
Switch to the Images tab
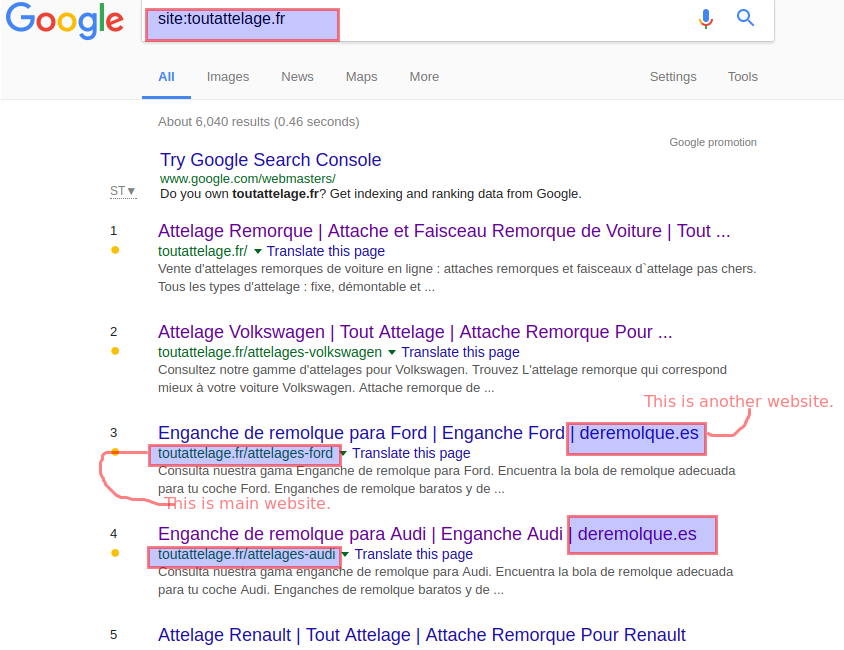pyautogui.click(x=228, y=77)
